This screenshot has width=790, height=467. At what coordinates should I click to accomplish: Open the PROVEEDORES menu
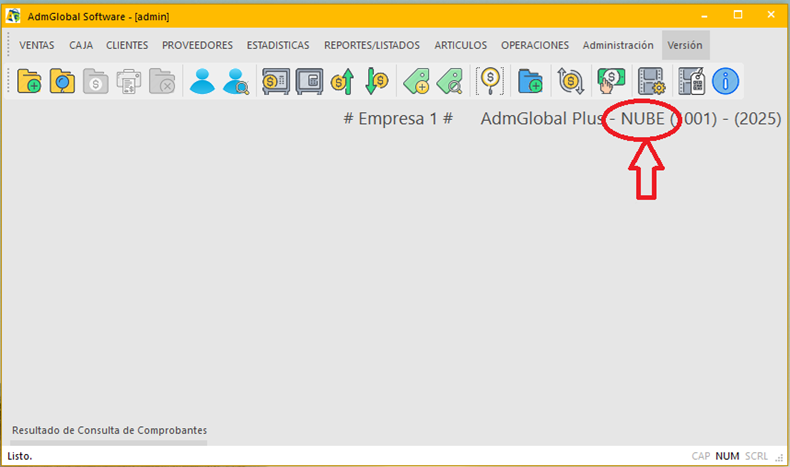tap(197, 45)
